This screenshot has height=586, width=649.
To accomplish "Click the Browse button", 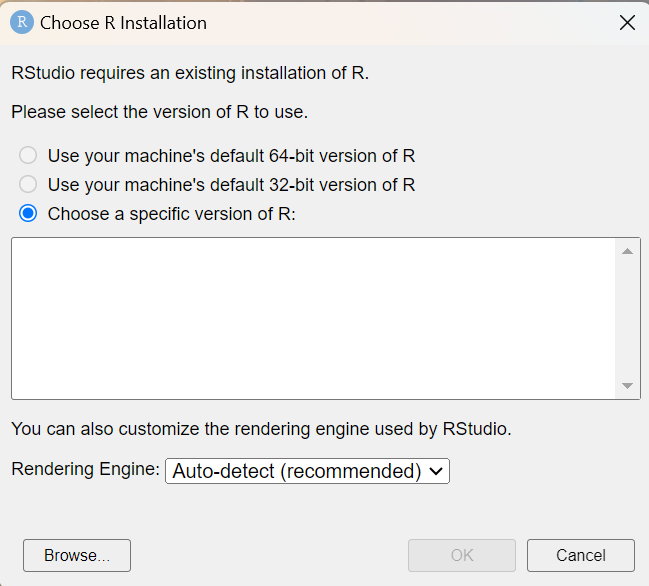I will click(77, 555).
